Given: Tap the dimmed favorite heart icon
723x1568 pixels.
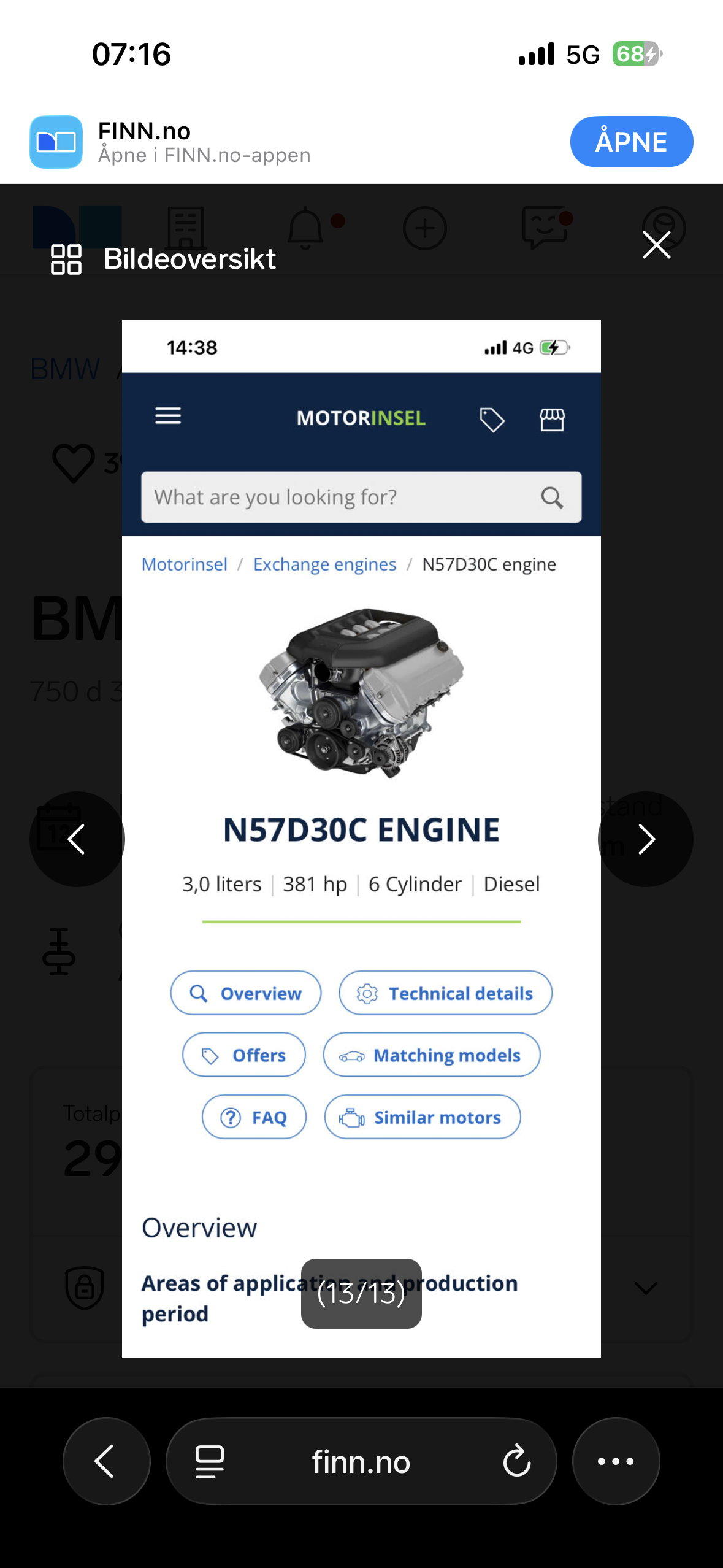Looking at the screenshot, I should tap(74, 463).
